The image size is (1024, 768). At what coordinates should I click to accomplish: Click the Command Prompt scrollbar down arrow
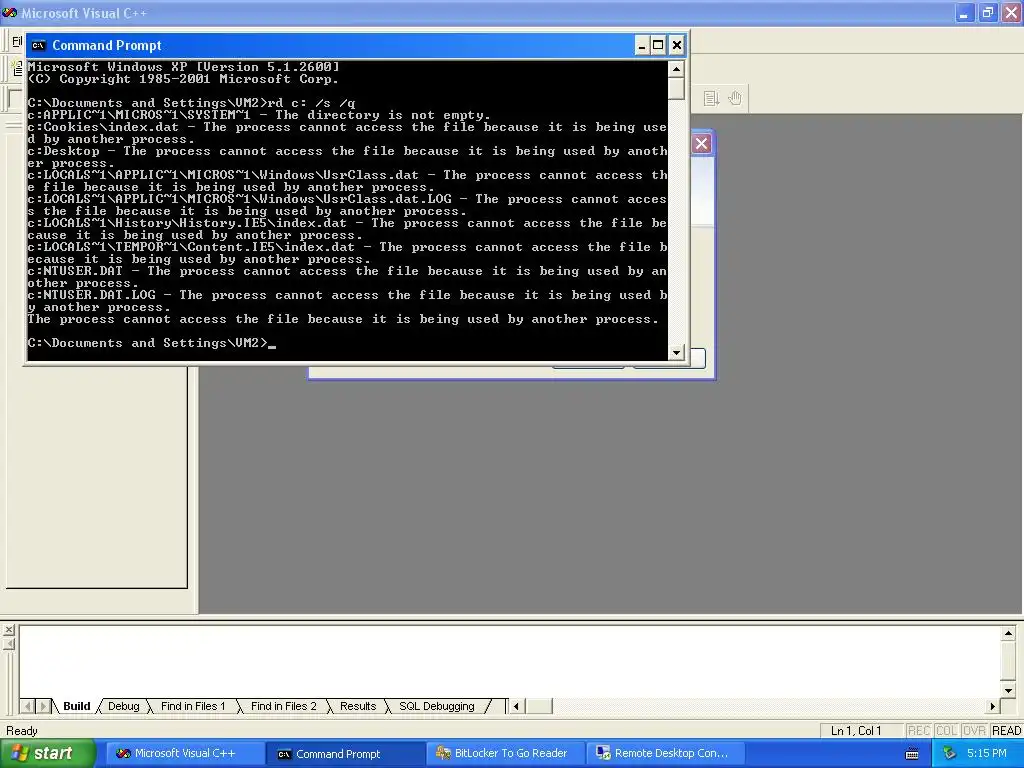[677, 352]
